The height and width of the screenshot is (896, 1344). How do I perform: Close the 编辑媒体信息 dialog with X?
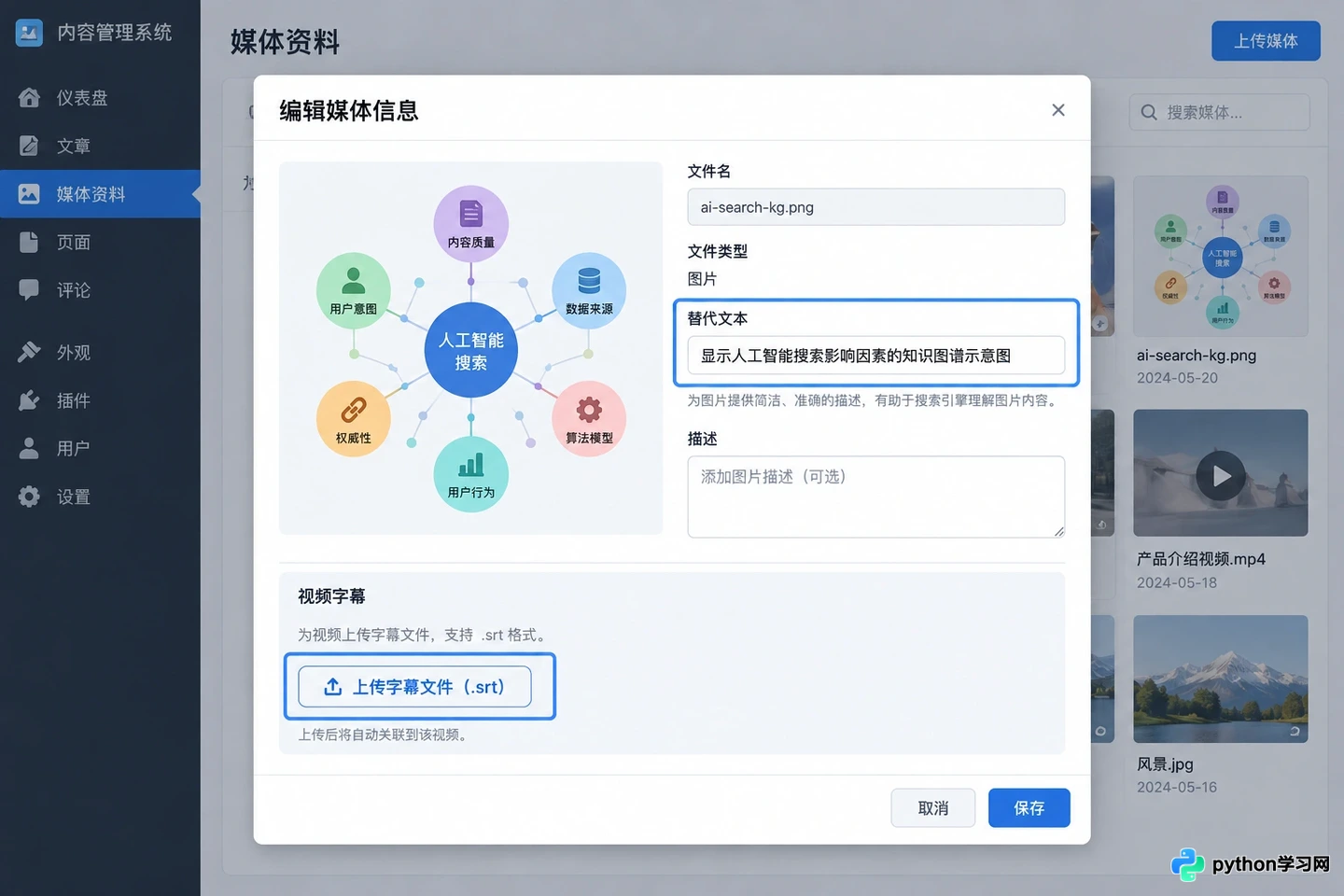(1058, 110)
